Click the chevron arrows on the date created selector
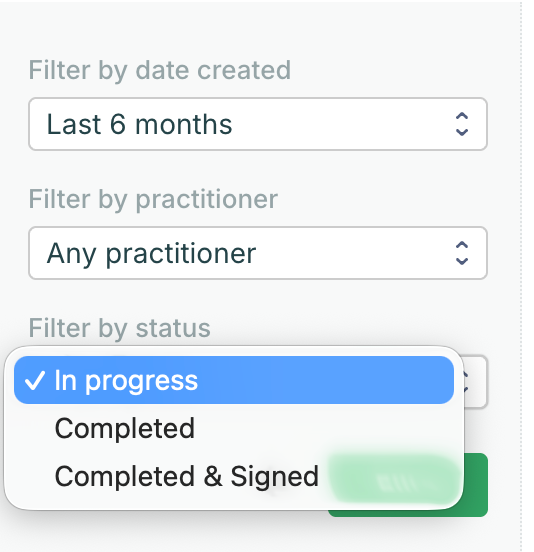The height and width of the screenshot is (552, 534). 462,124
